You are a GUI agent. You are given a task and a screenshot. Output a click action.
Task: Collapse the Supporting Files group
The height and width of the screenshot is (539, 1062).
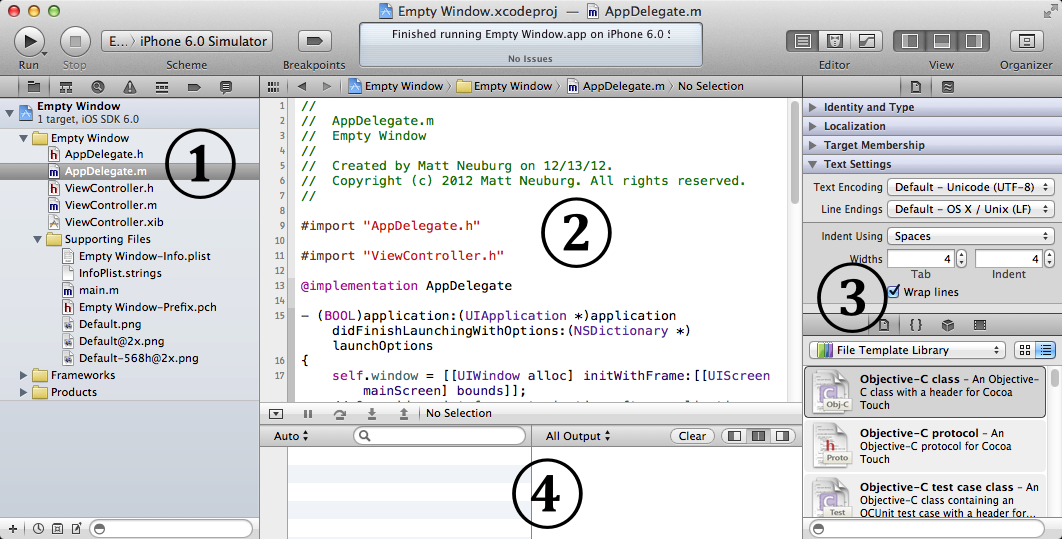point(37,239)
